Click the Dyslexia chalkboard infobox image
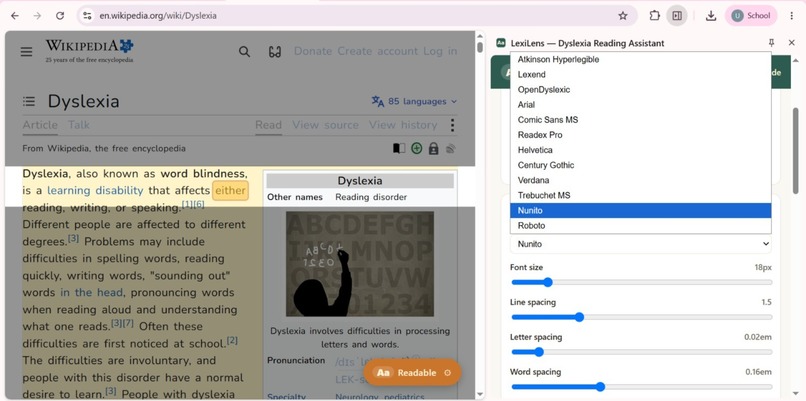806x401 pixels. pos(360,264)
